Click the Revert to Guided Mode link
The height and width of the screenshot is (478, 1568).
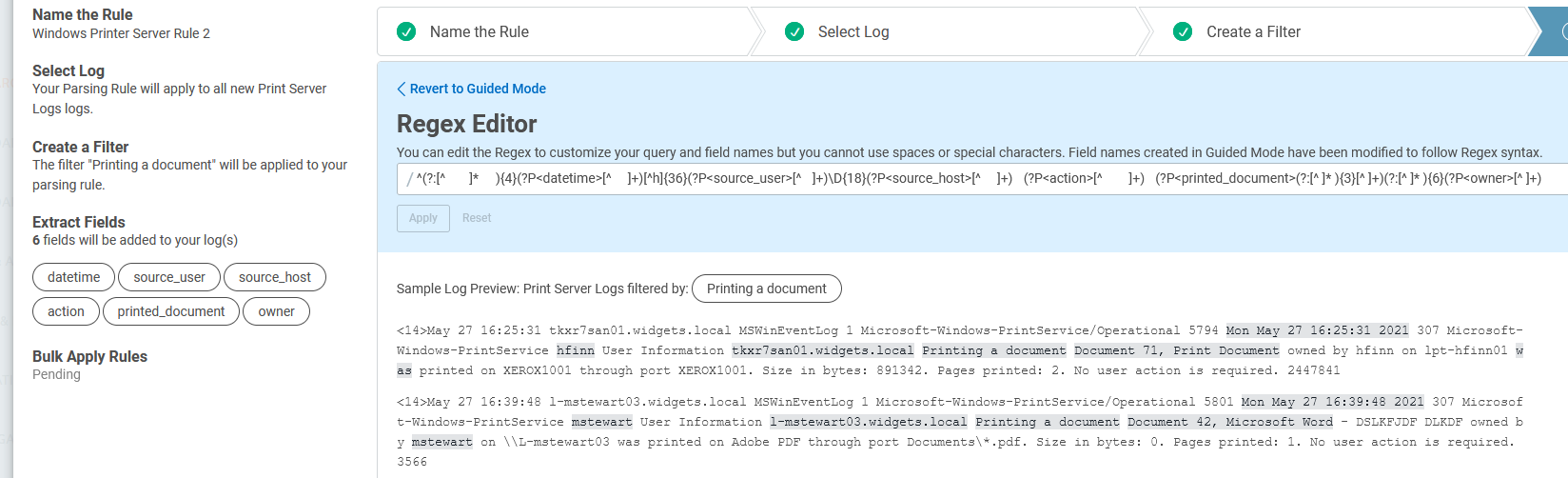pyautogui.click(x=478, y=89)
